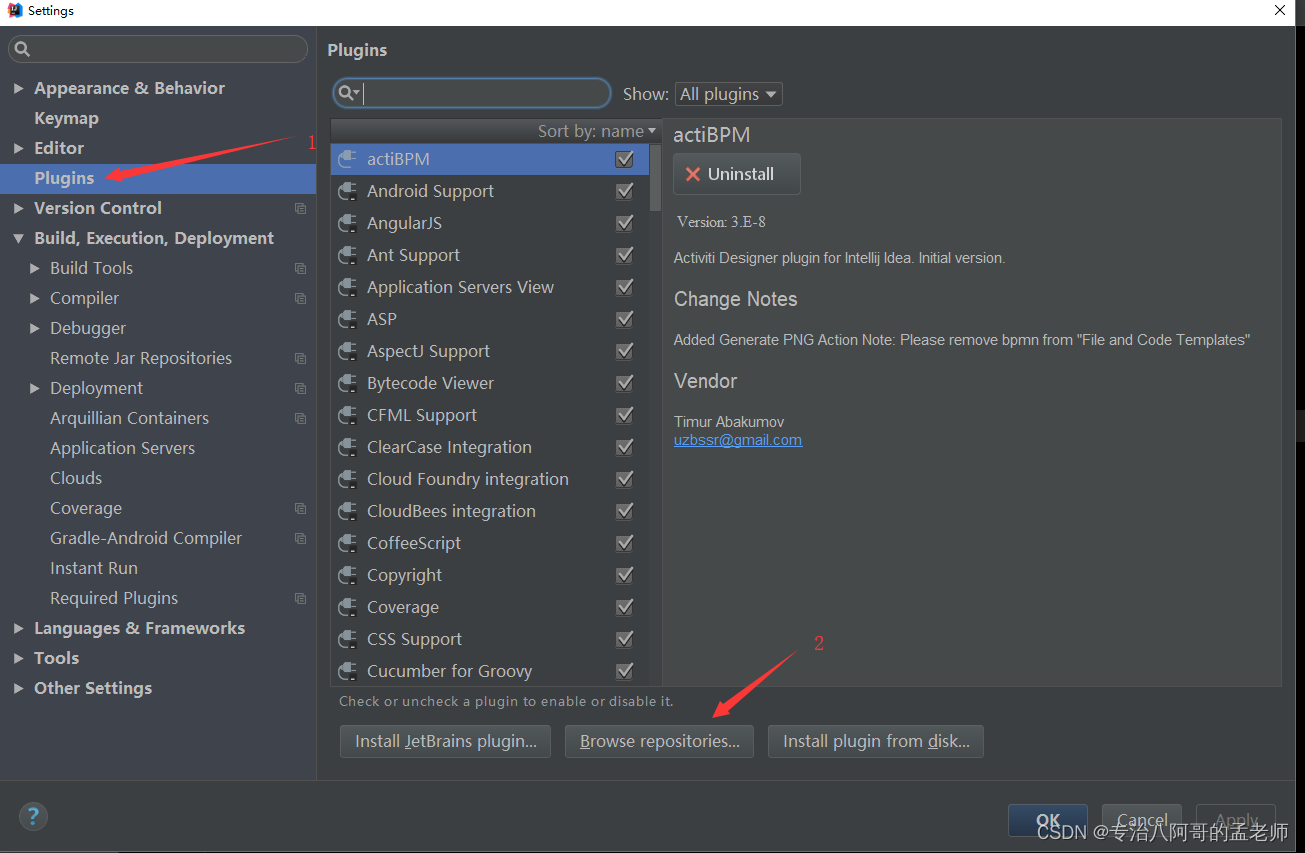
Task: Uncheck Ant Support plugin checkbox
Action: click(625, 255)
